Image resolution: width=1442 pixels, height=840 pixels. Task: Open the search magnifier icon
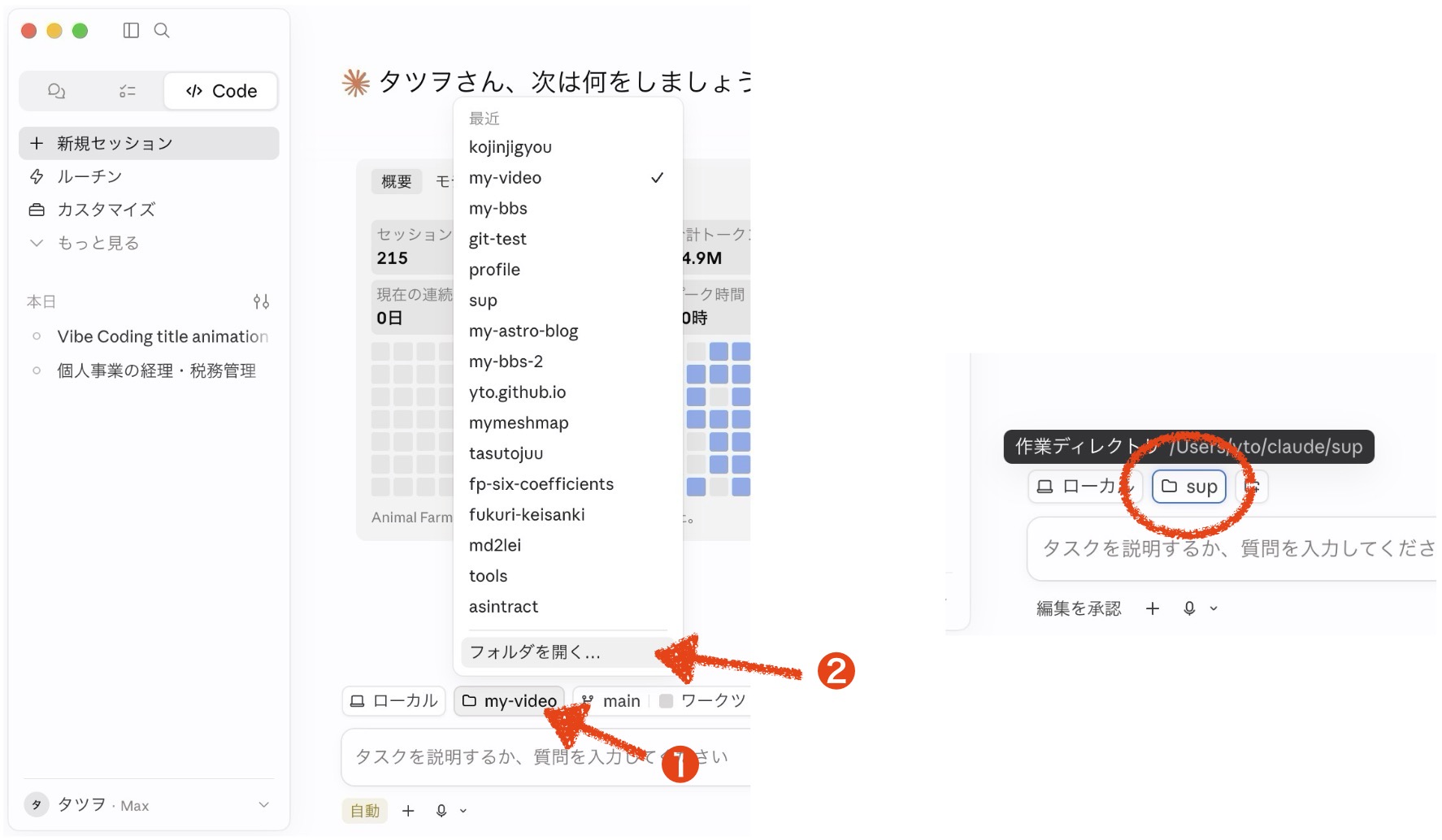tap(162, 30)
